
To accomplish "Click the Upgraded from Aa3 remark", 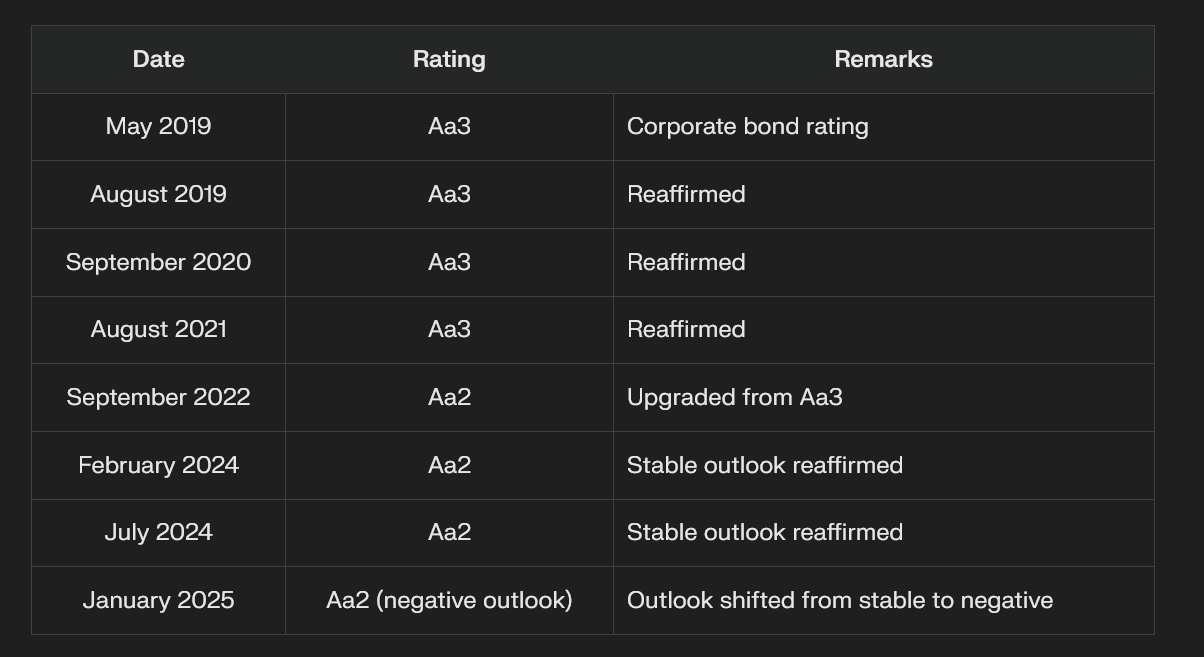I will [734, 397].
